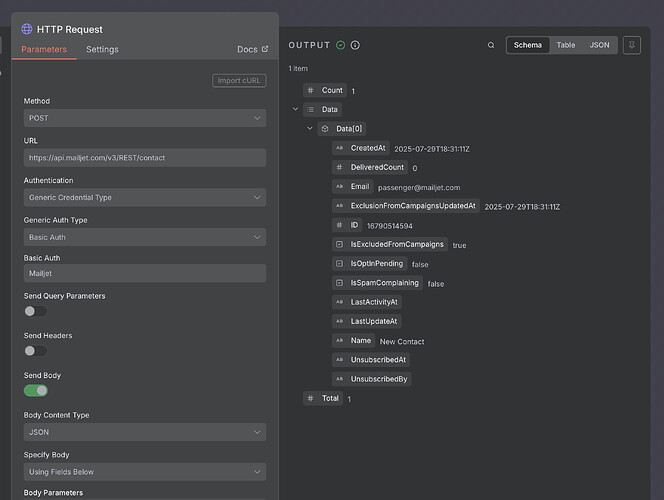Select the Schema output view

(x=528, y=45)
